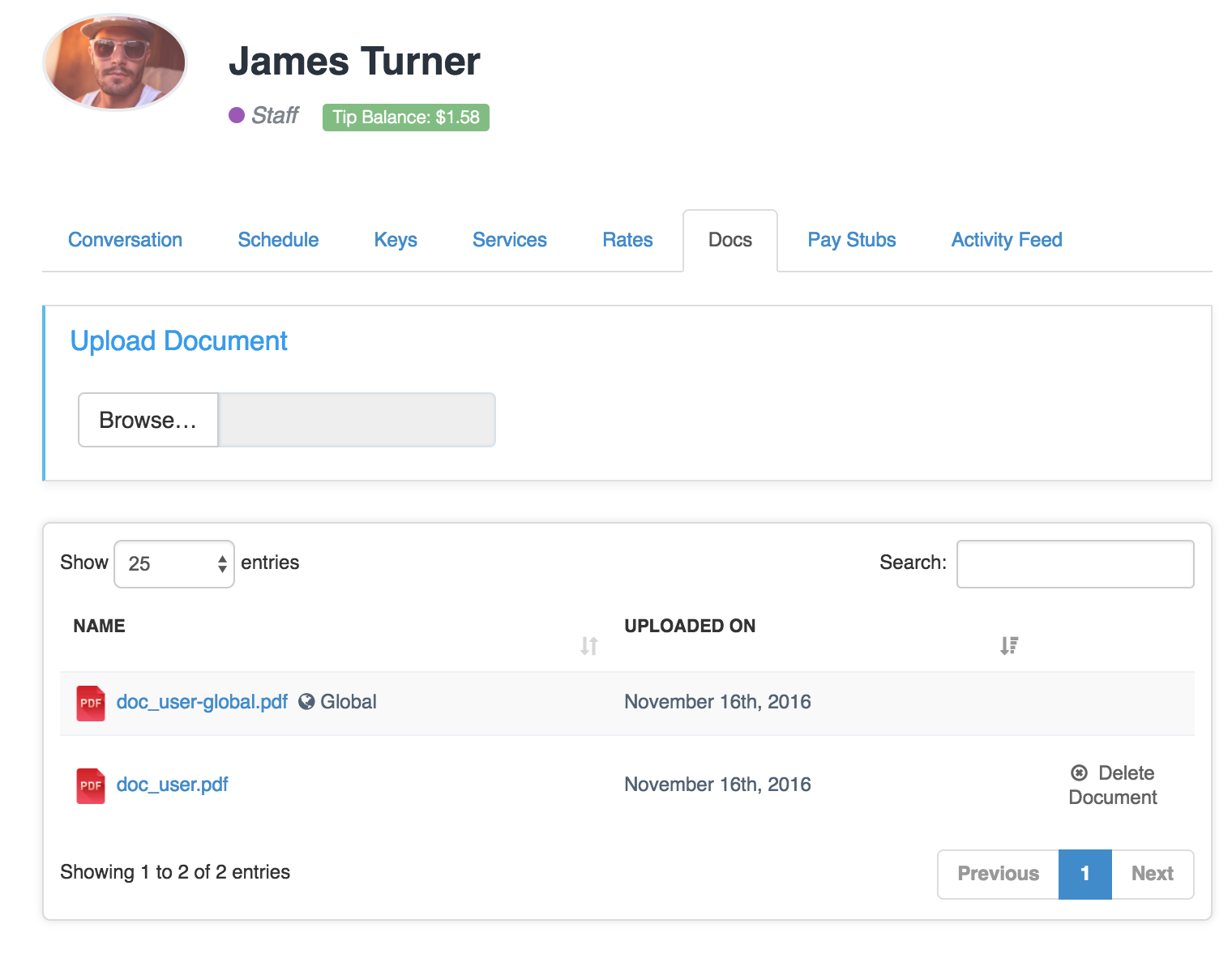Switch to the Conversation tab
The height and width of the screenshot is (971, 1232).
pos(125,240)
